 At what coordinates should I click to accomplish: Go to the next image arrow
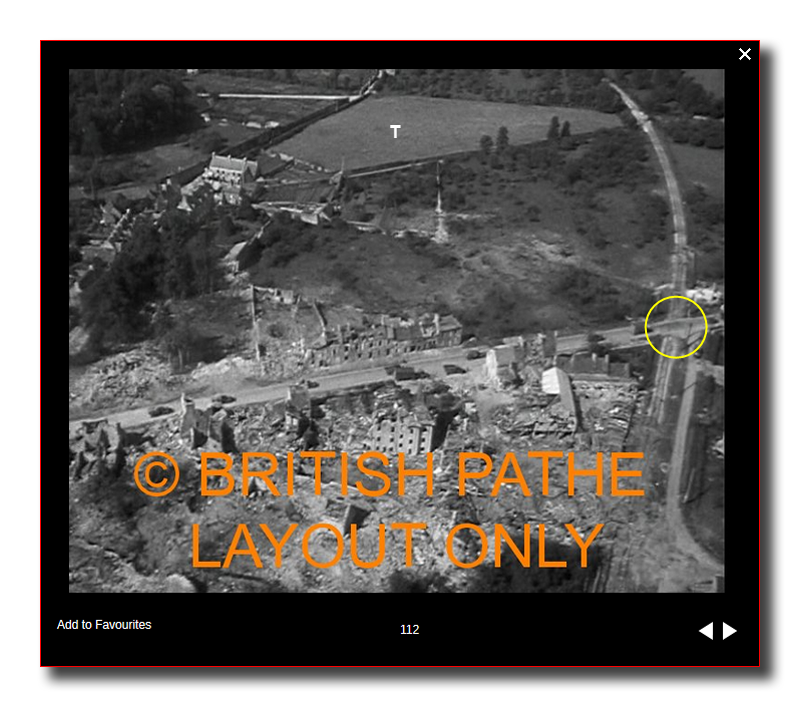[730, 631]
